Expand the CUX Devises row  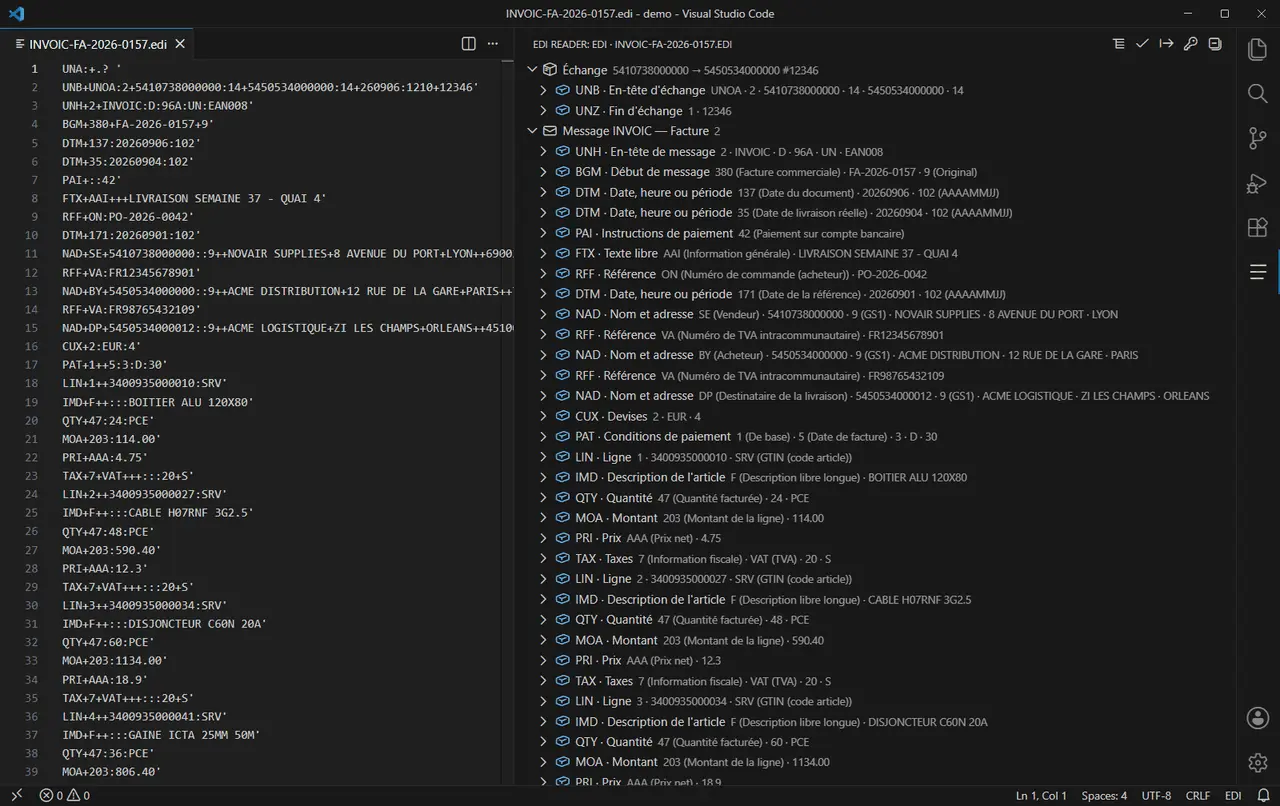(x=544, y=416)
